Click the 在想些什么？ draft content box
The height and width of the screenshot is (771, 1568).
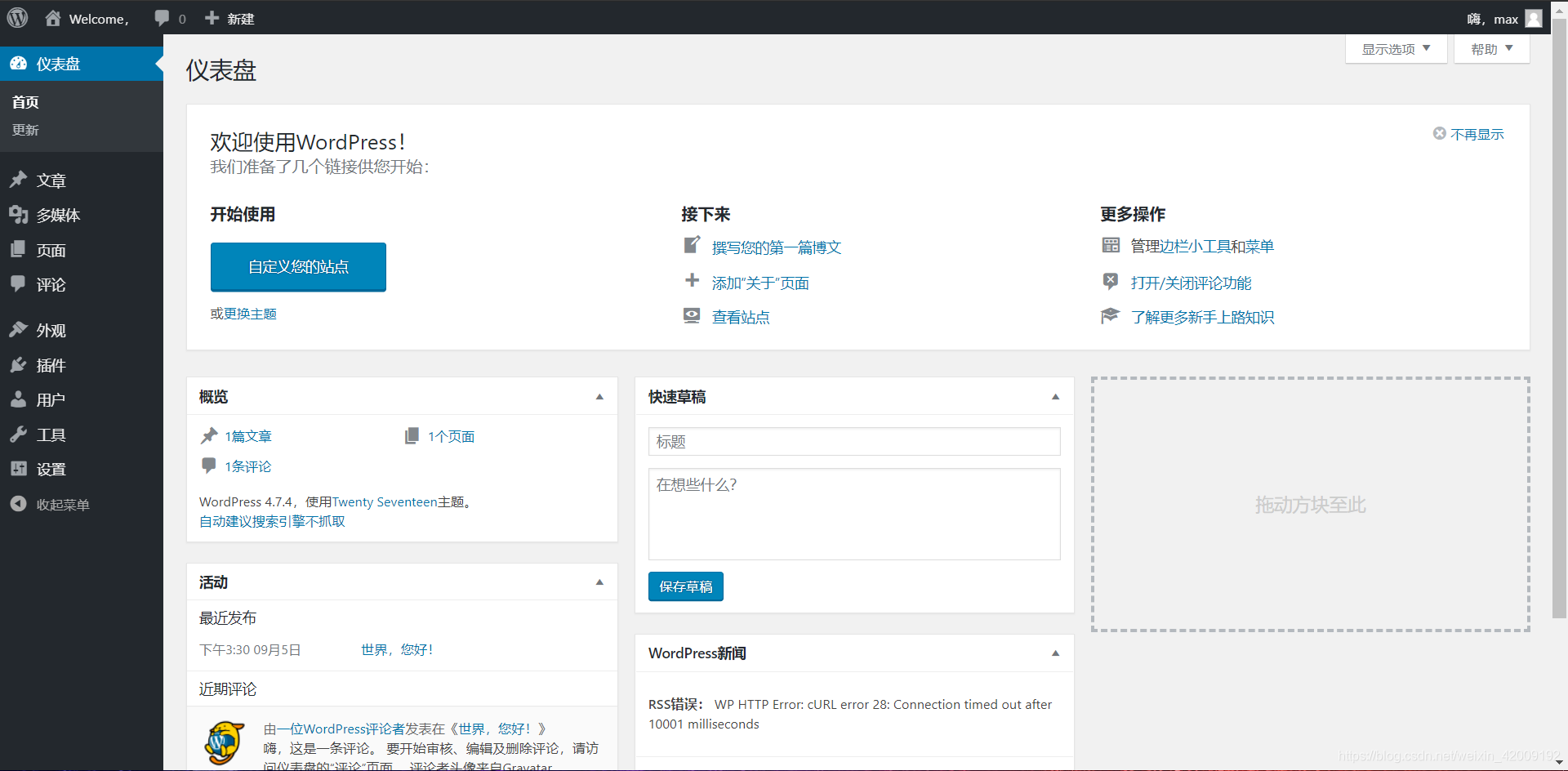(854, 514)
